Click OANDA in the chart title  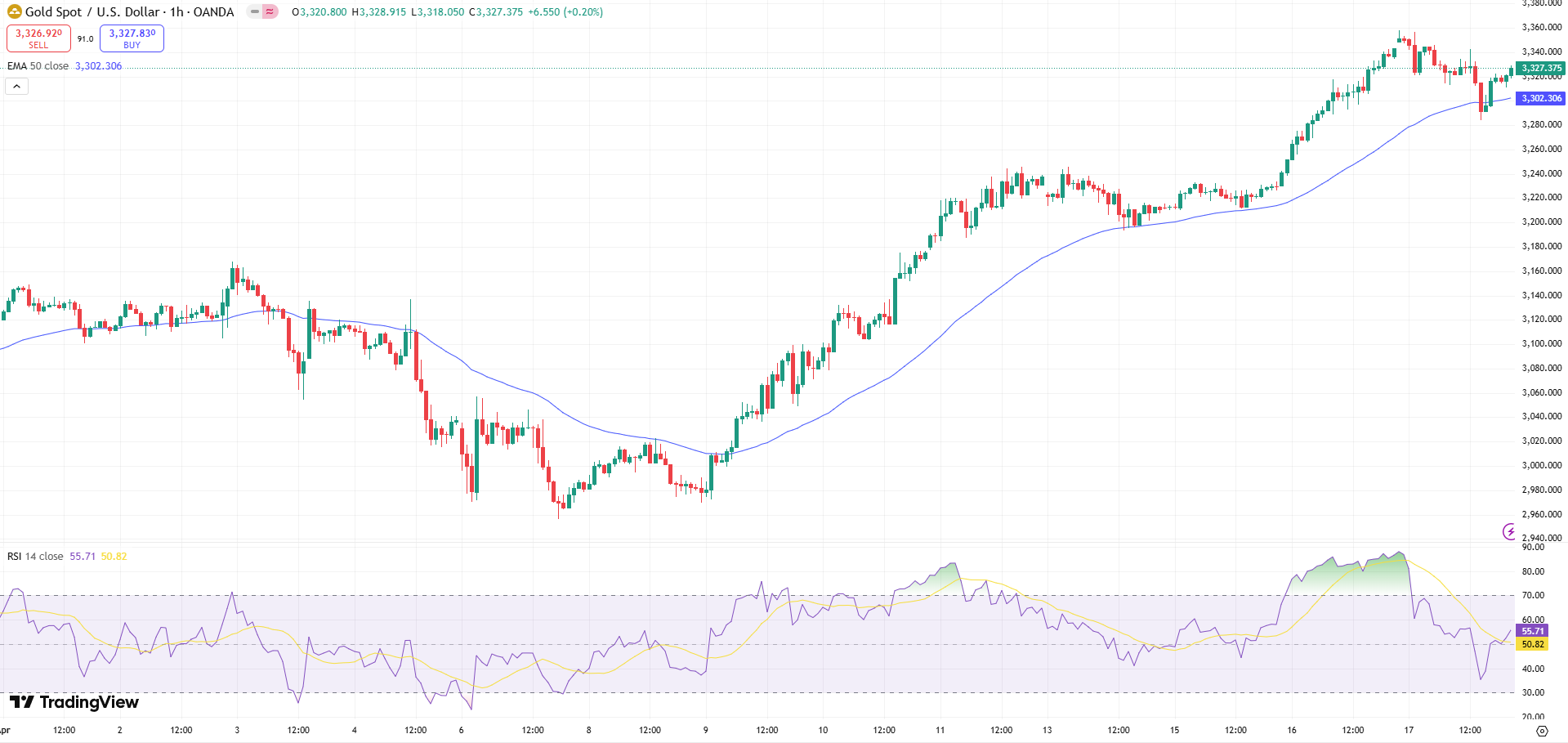tap(214, 11)
